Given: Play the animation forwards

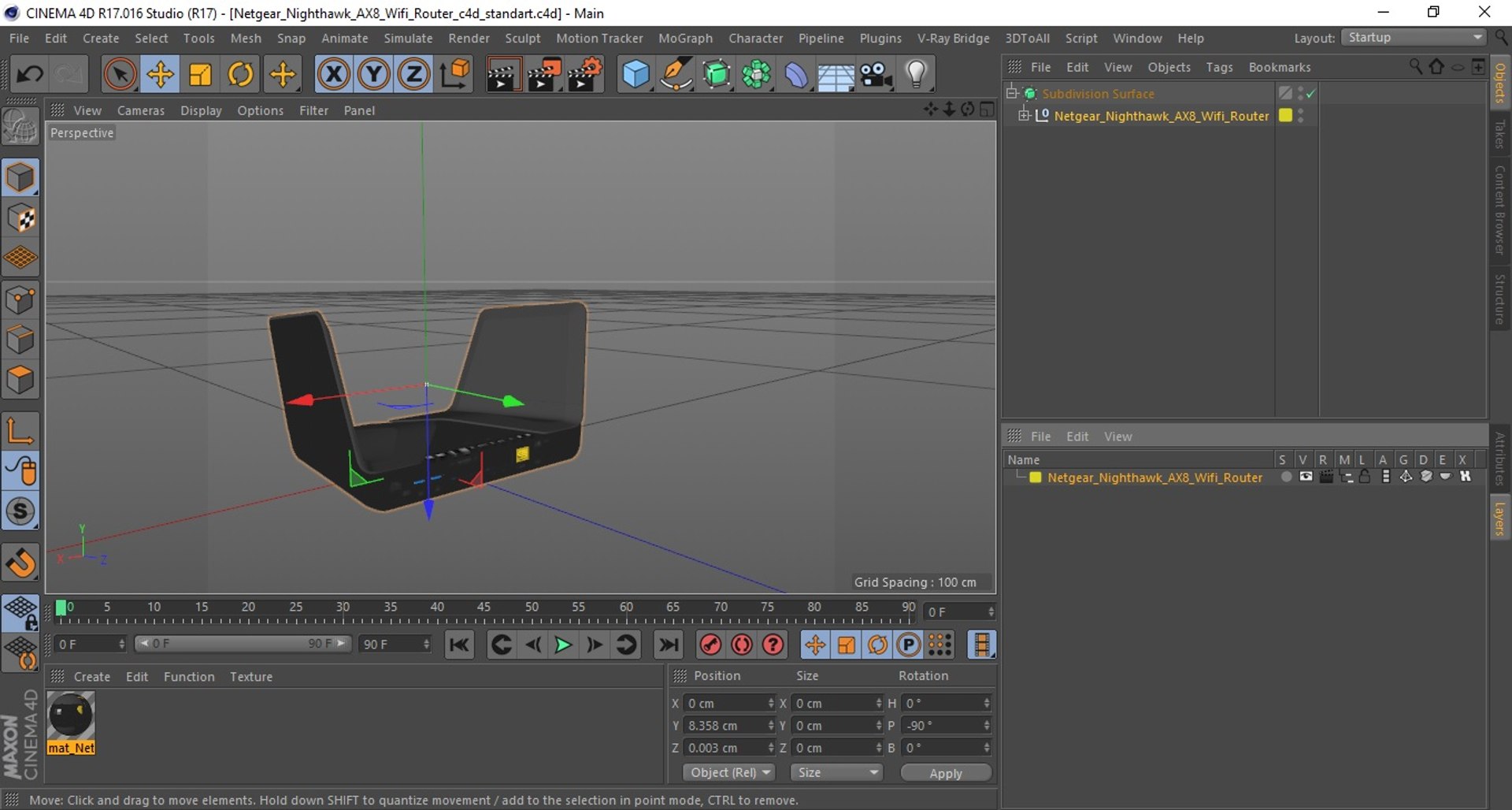Looking at the screenshot, I should 563,645.
